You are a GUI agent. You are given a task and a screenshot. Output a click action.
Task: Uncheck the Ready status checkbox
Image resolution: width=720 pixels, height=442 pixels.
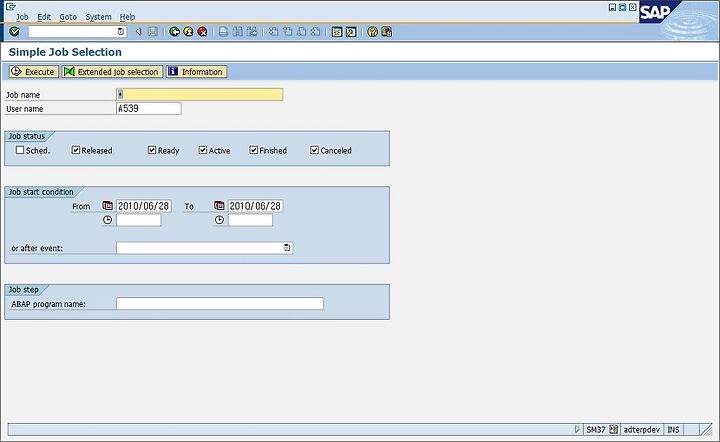(x=152, y=150)
